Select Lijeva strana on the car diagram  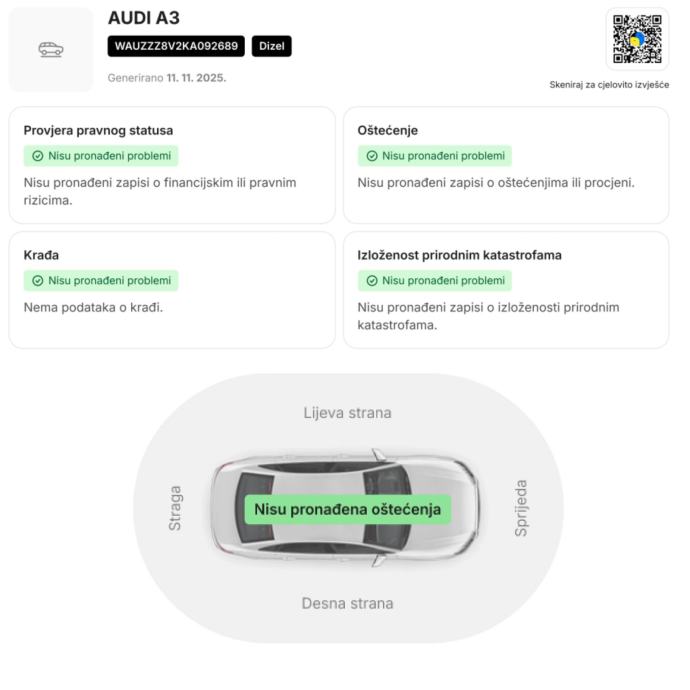click(x=347, y=413)
